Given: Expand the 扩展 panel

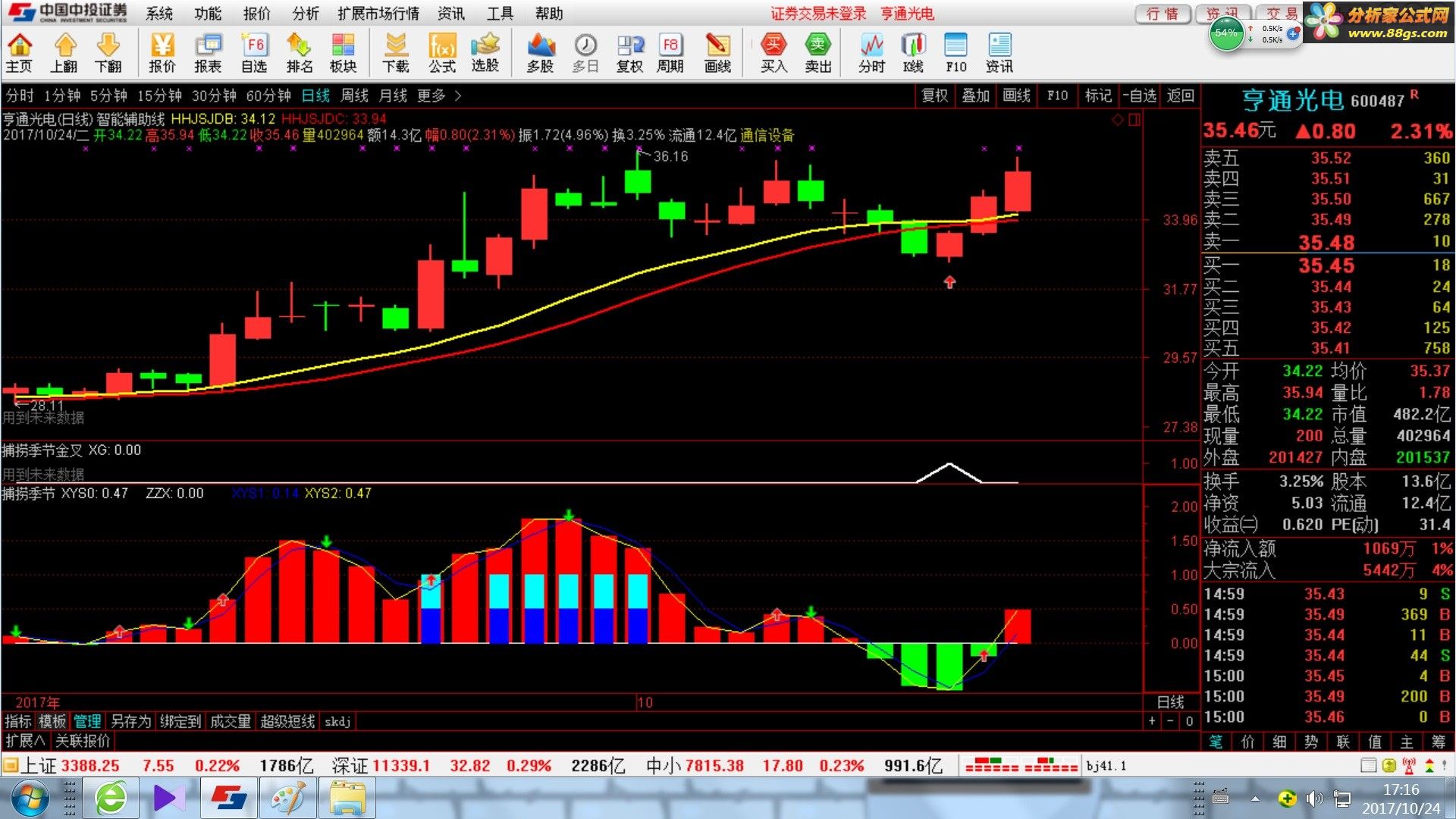Looking at the screenshot, I should tap(25, 741).
